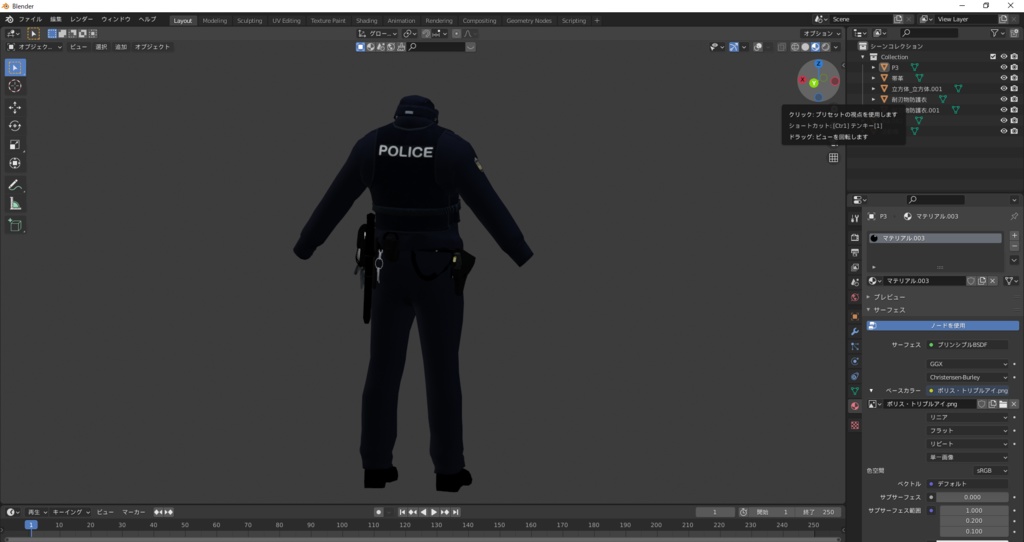Open the Render properties tab
Viewport: 1024px width, 542px height.
pyautogui.click(x=855, y=238)
